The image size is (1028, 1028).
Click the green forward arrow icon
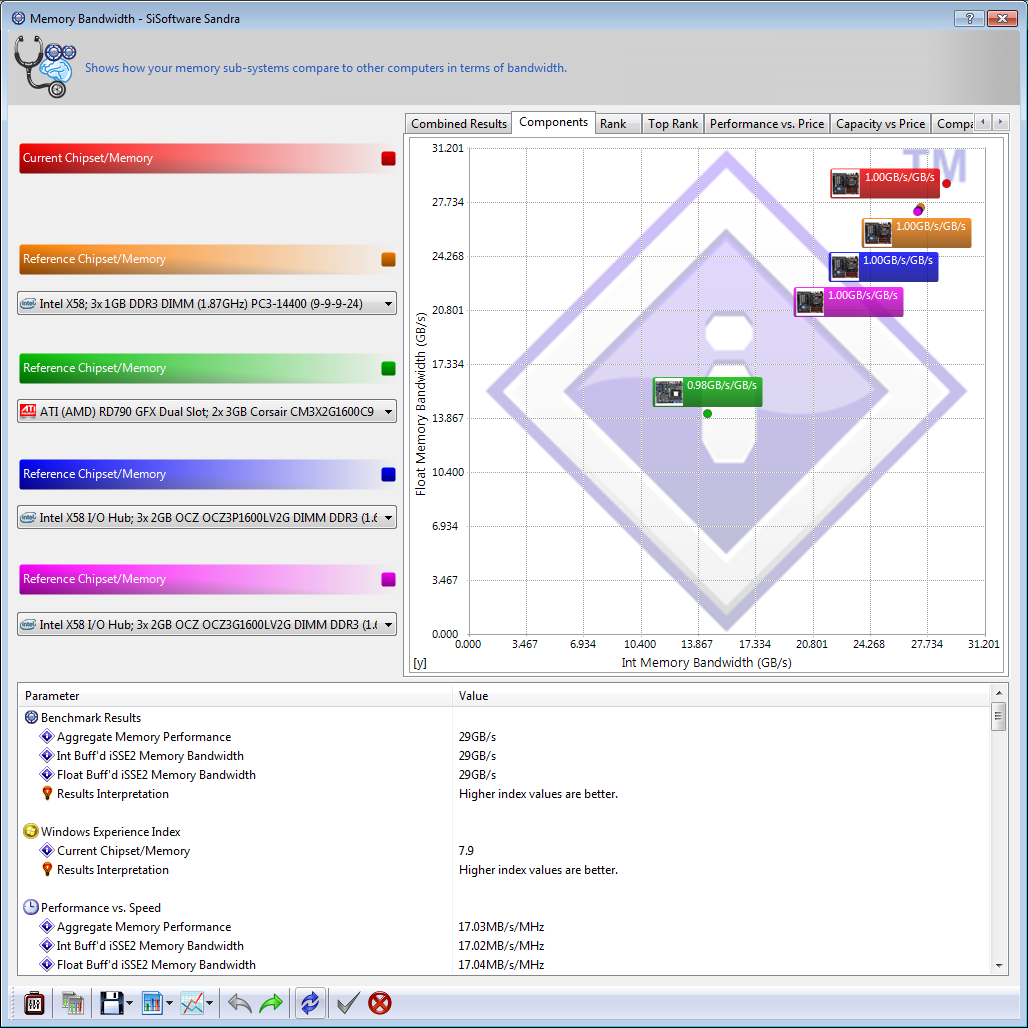click(271, 1003)
